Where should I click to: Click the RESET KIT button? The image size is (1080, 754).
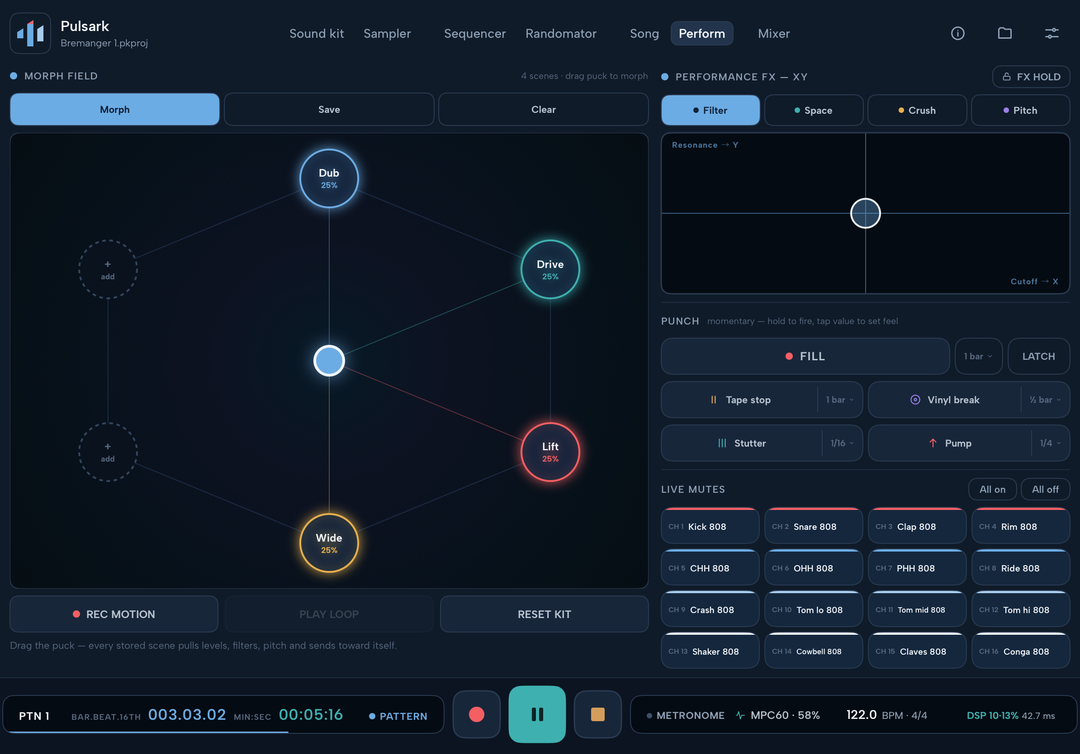tap(544, 614)
